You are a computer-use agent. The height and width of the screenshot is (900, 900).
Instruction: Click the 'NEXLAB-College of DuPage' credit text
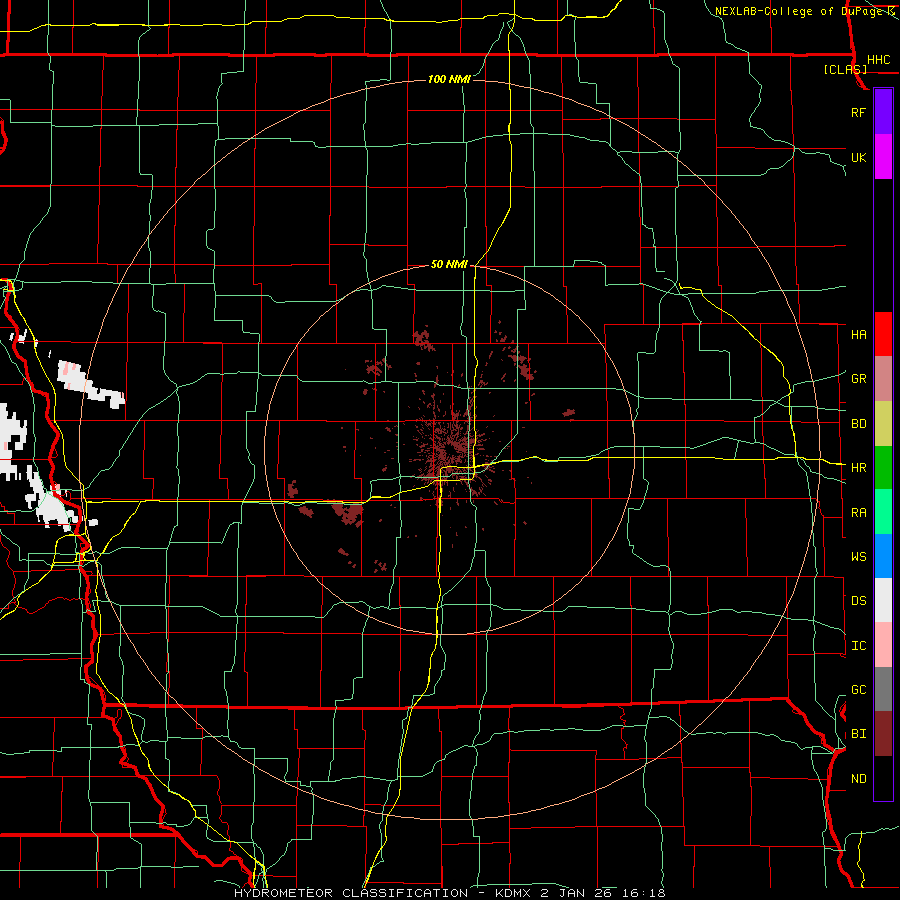tap(800, 11)
